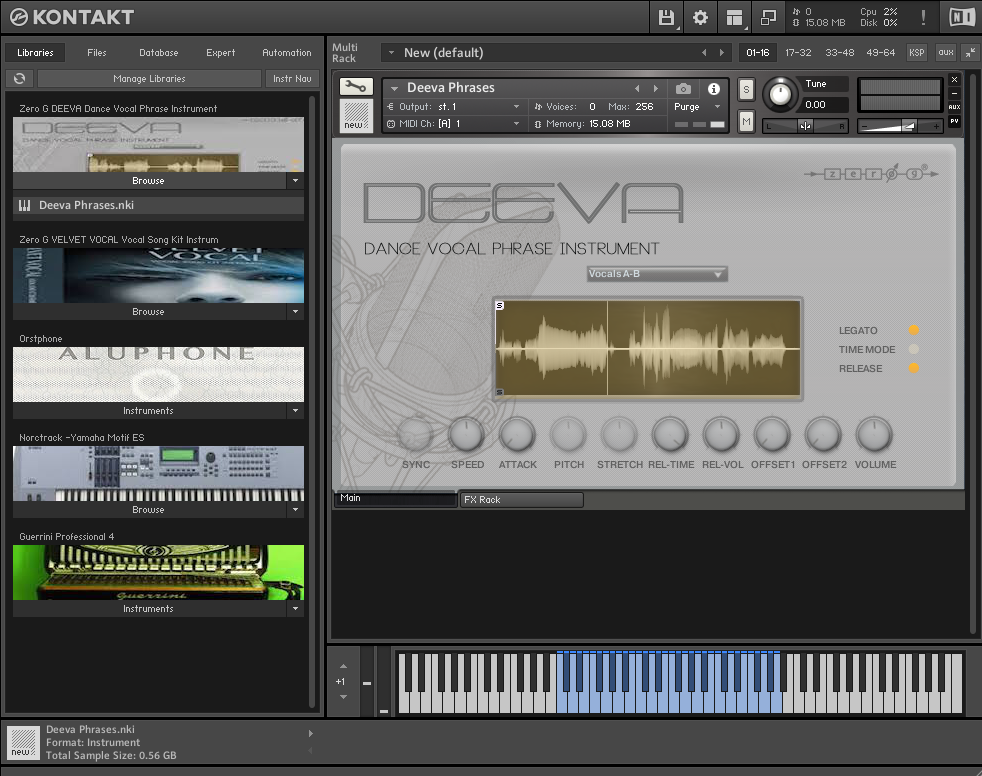Click the vocal waveform display
Screen dimensions: 982x776
pos(648,348)
